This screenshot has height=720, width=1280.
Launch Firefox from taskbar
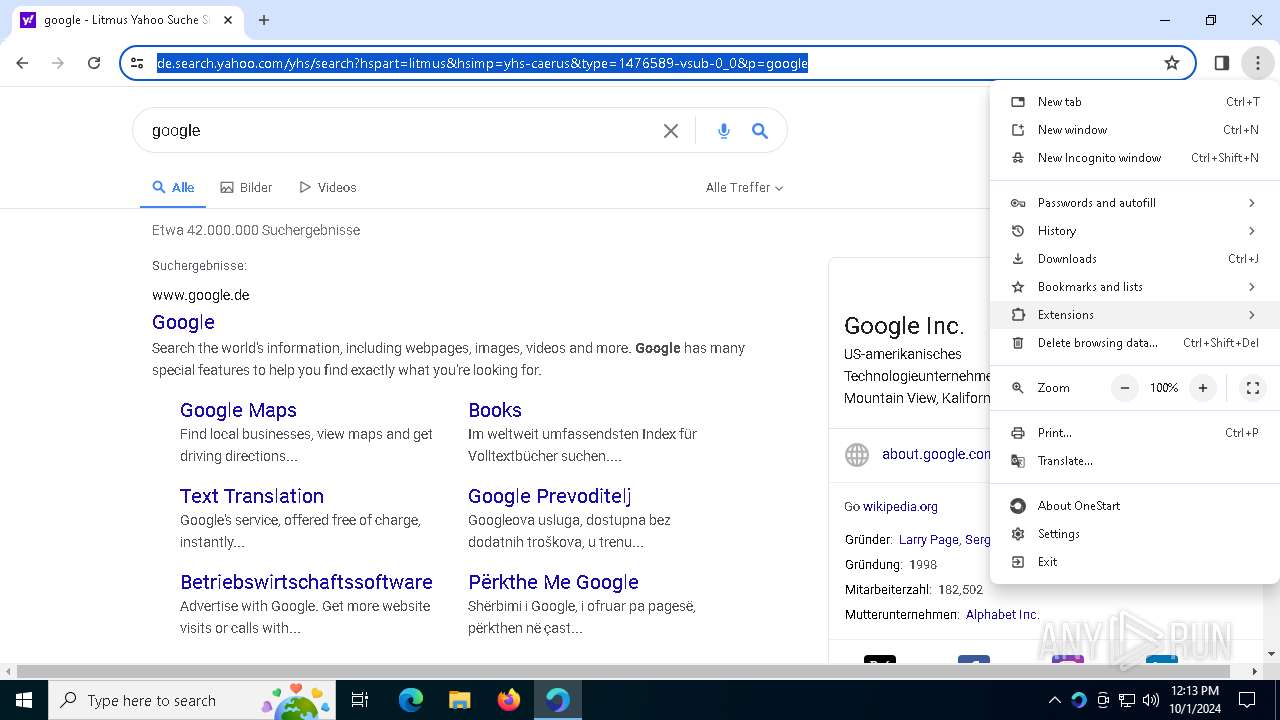pyautogui.click(x=508, y=700)
